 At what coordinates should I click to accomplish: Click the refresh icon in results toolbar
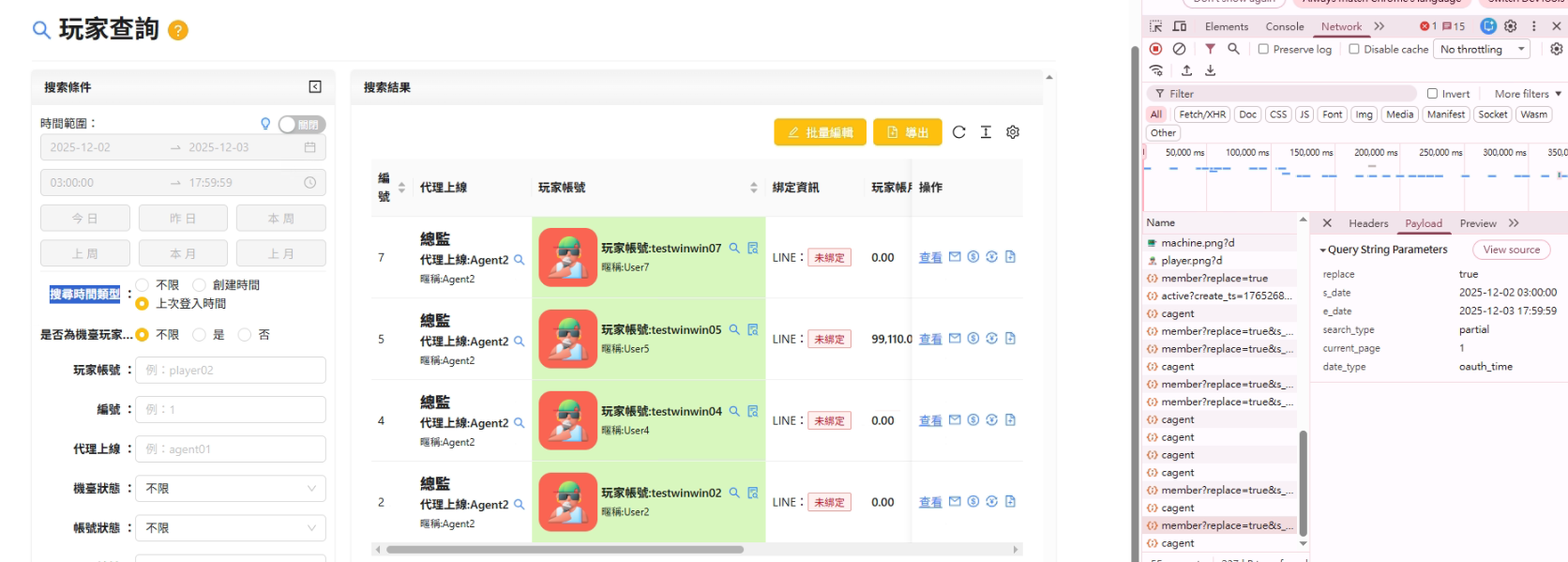pyautogui.click(x=958, y=132)
